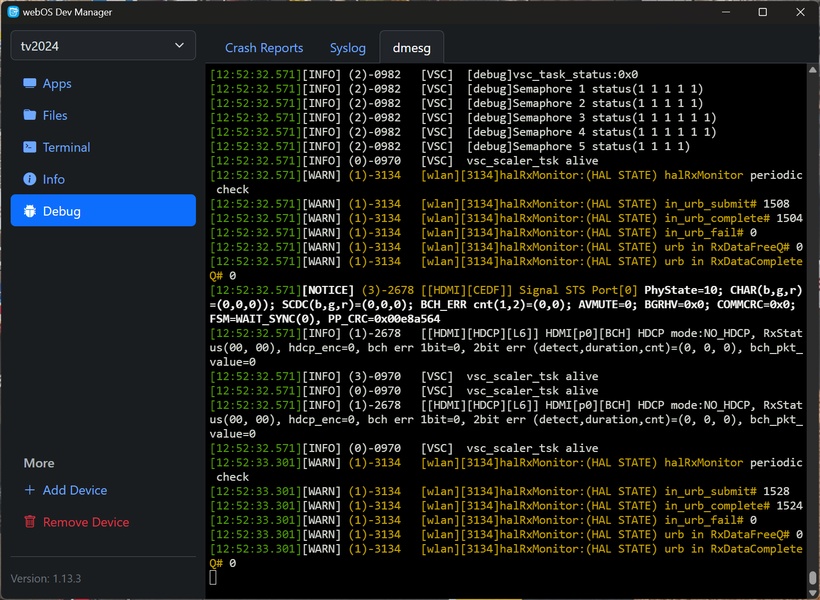The height and width of the screenshot is (600, 820).
Task: Click the Apps sidebar icon
Action: 30,84
